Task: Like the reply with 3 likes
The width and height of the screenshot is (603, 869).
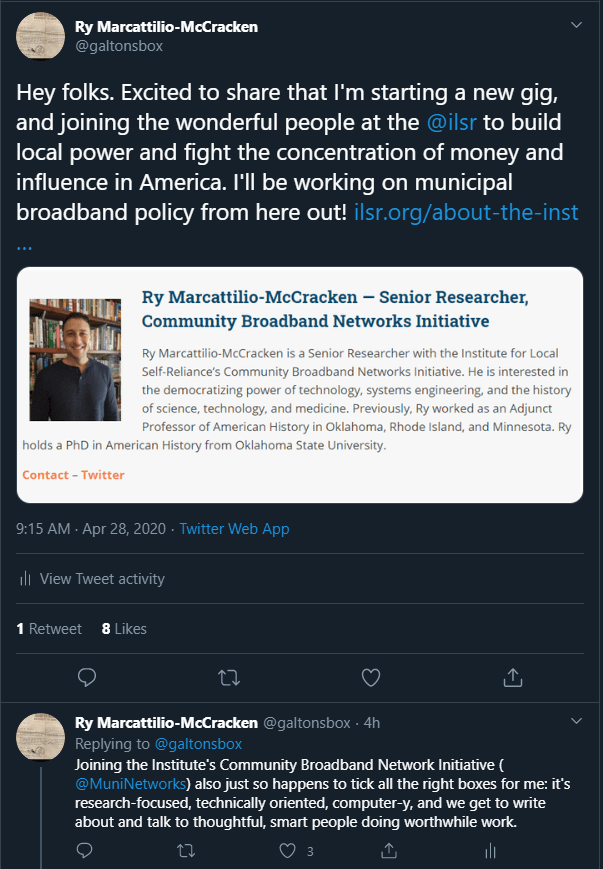Action: coord(289,851)
